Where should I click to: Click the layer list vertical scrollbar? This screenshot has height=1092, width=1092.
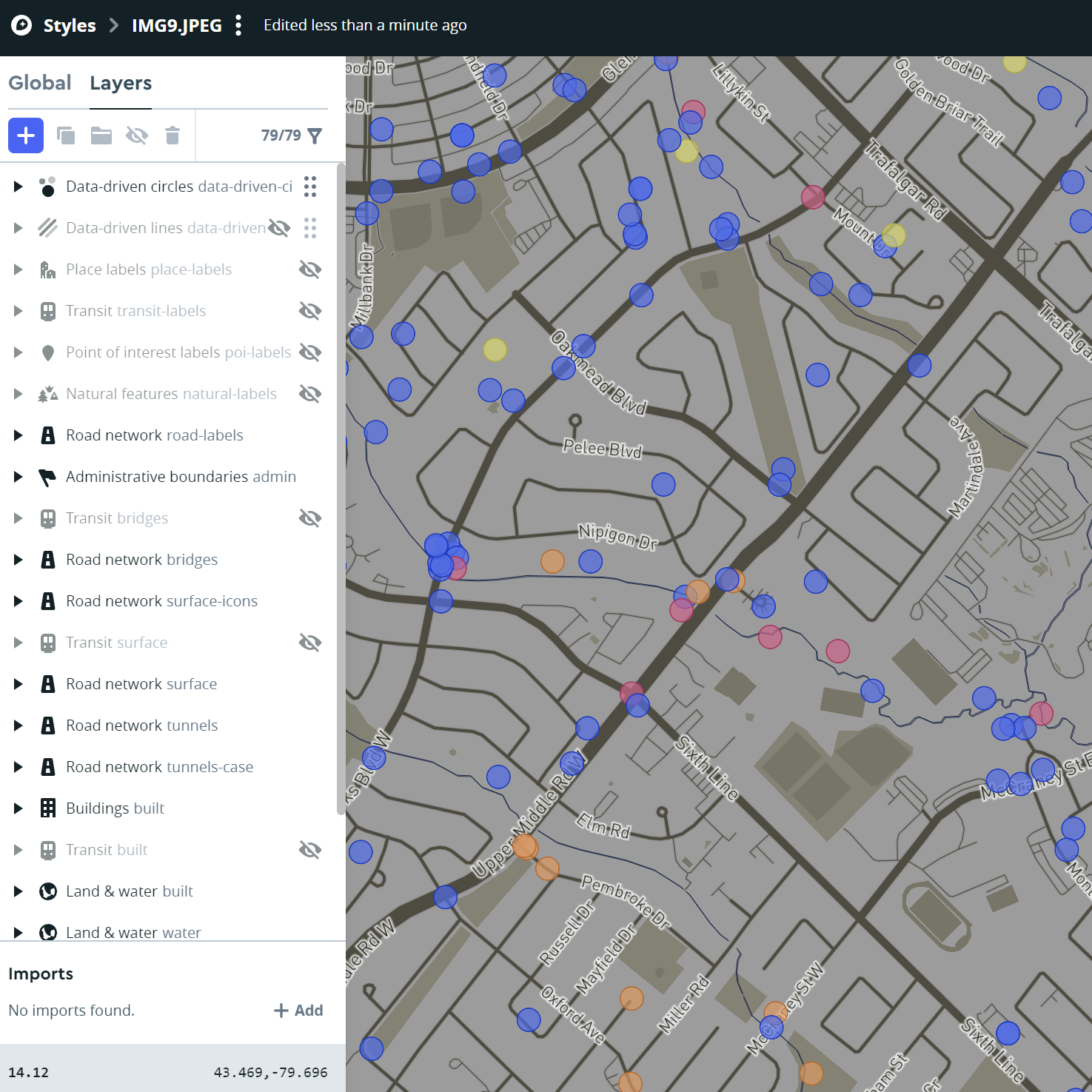click(x=341, y=489)
